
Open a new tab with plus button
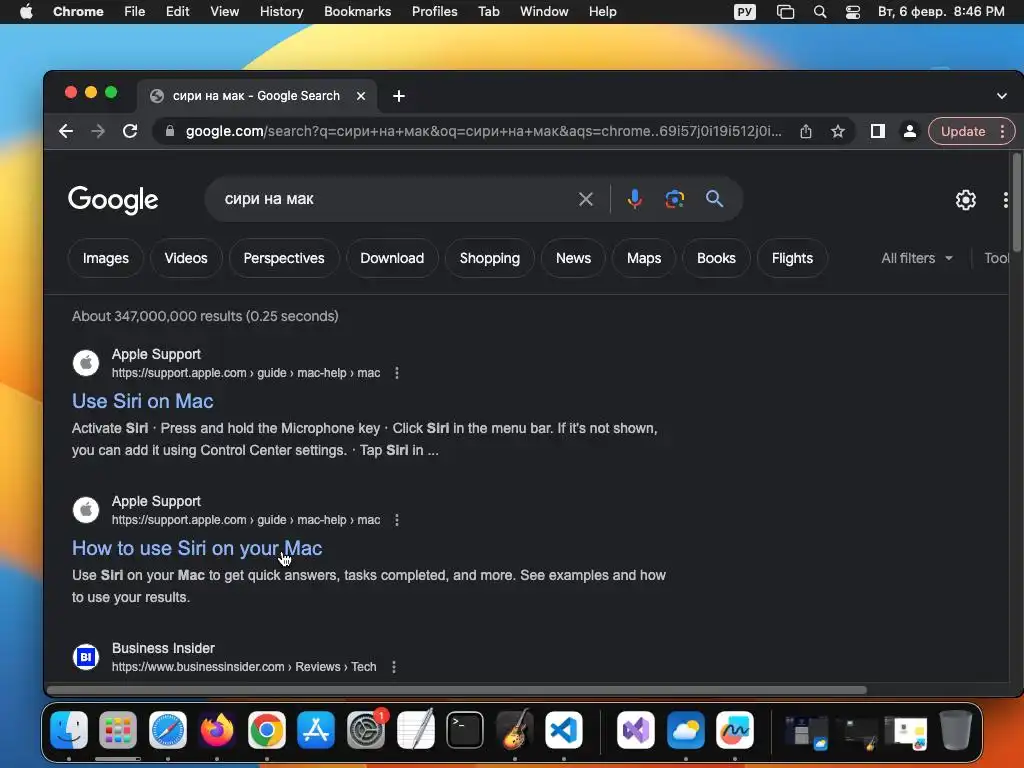(x=399, y=96)
